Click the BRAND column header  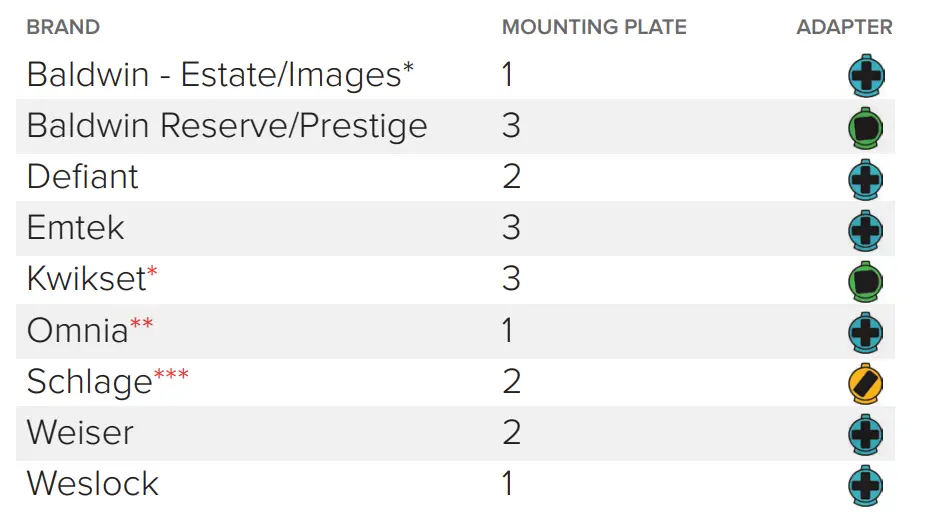(63, 27)
